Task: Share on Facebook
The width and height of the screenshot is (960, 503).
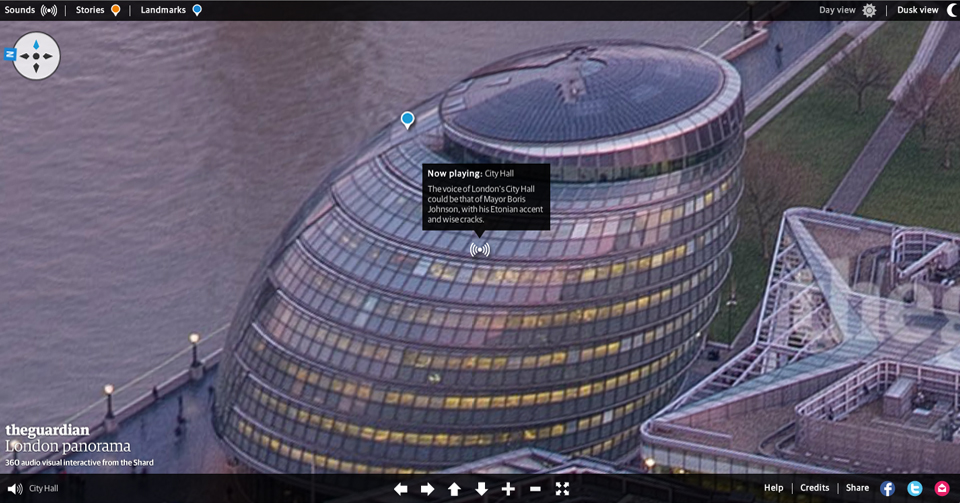Action: click(887, 488)
